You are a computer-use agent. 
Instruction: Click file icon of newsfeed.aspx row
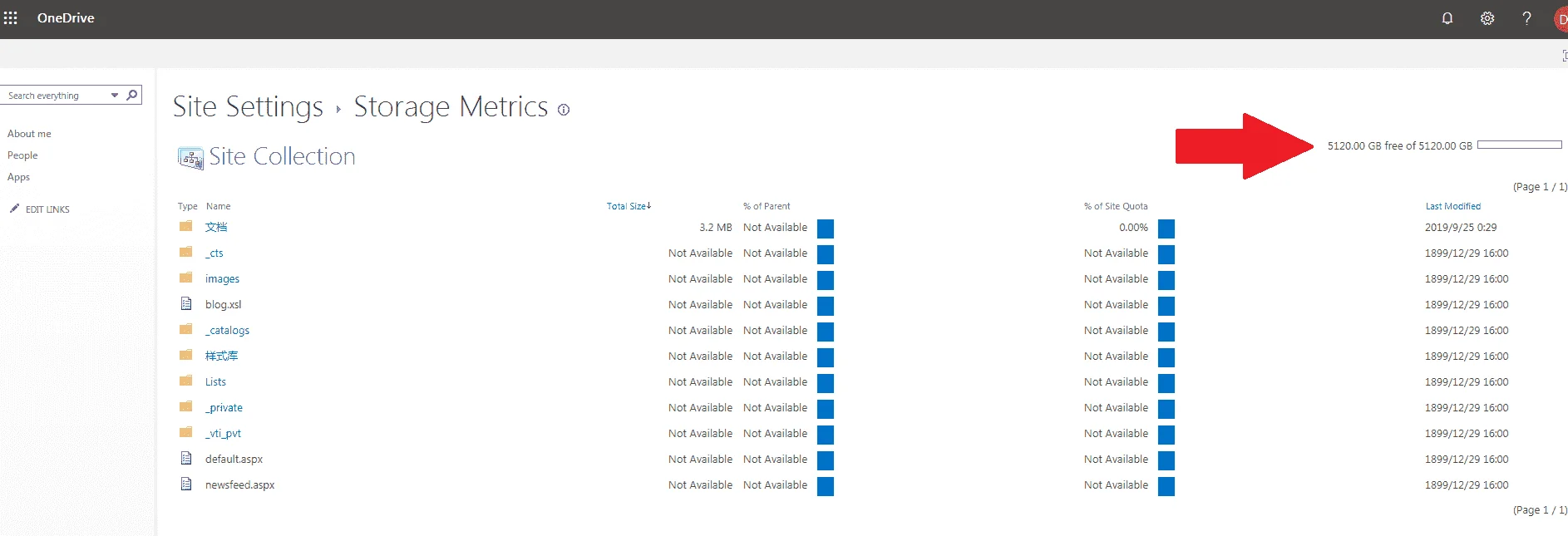tap(186, 484)
